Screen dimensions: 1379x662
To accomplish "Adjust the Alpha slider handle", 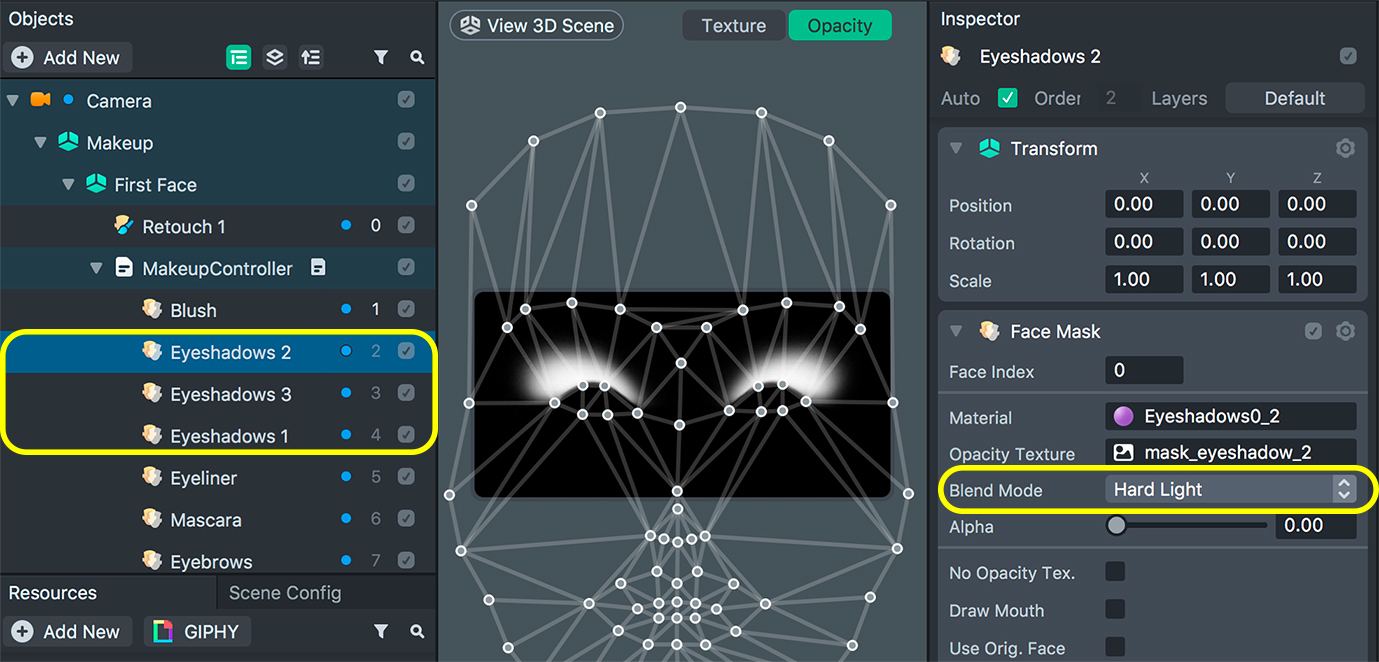I will click(1116, 525).
